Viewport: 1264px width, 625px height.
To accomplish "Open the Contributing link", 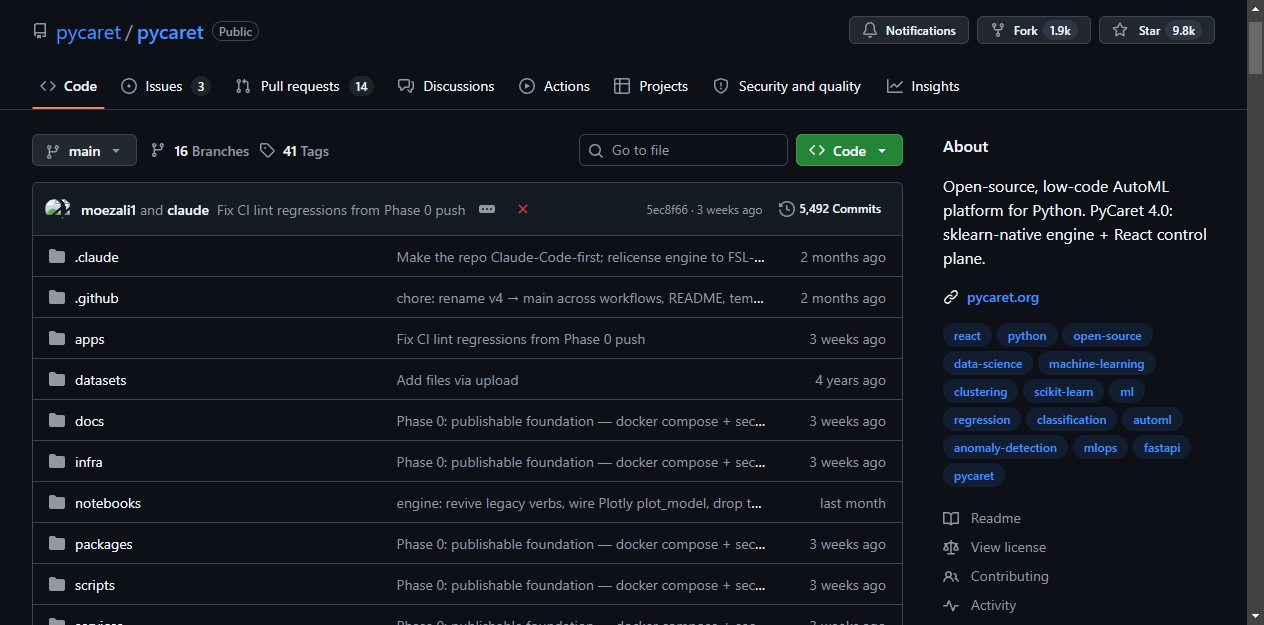I will tap(996, 576).
